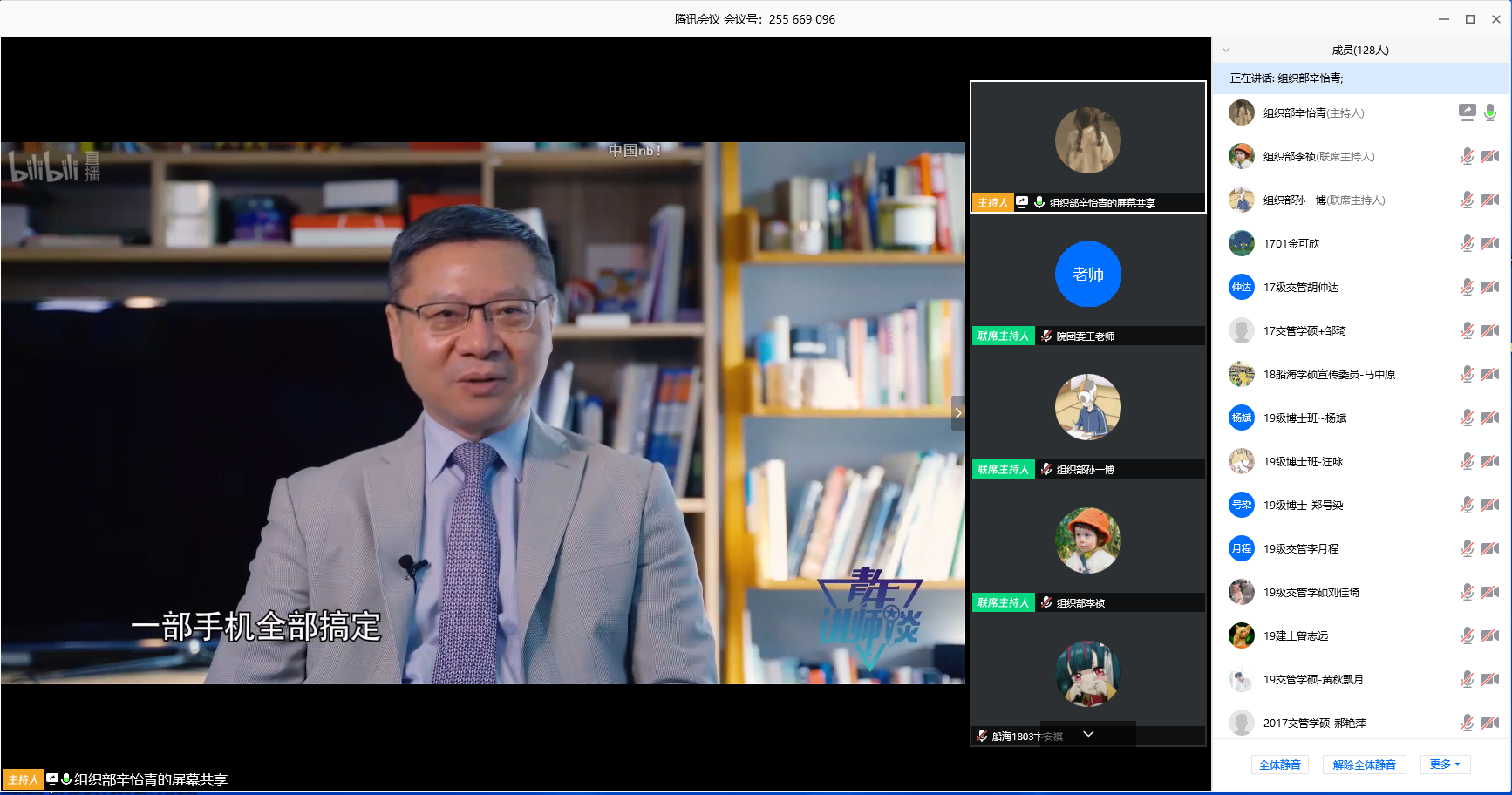Click screen share icon beside 组织部辛怡青 in member list

tap(1467, 112)
